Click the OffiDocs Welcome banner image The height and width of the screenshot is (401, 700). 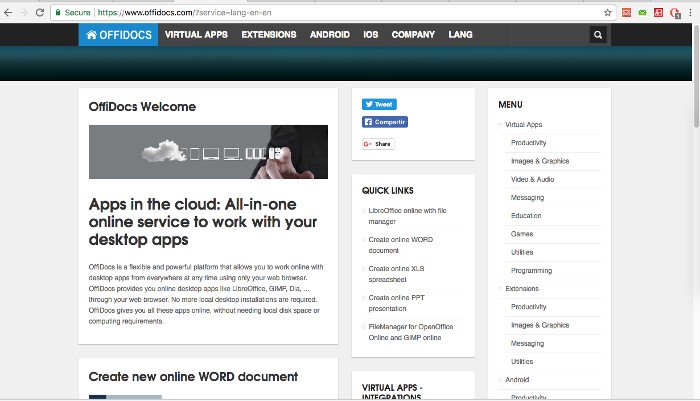click(208, 152)
